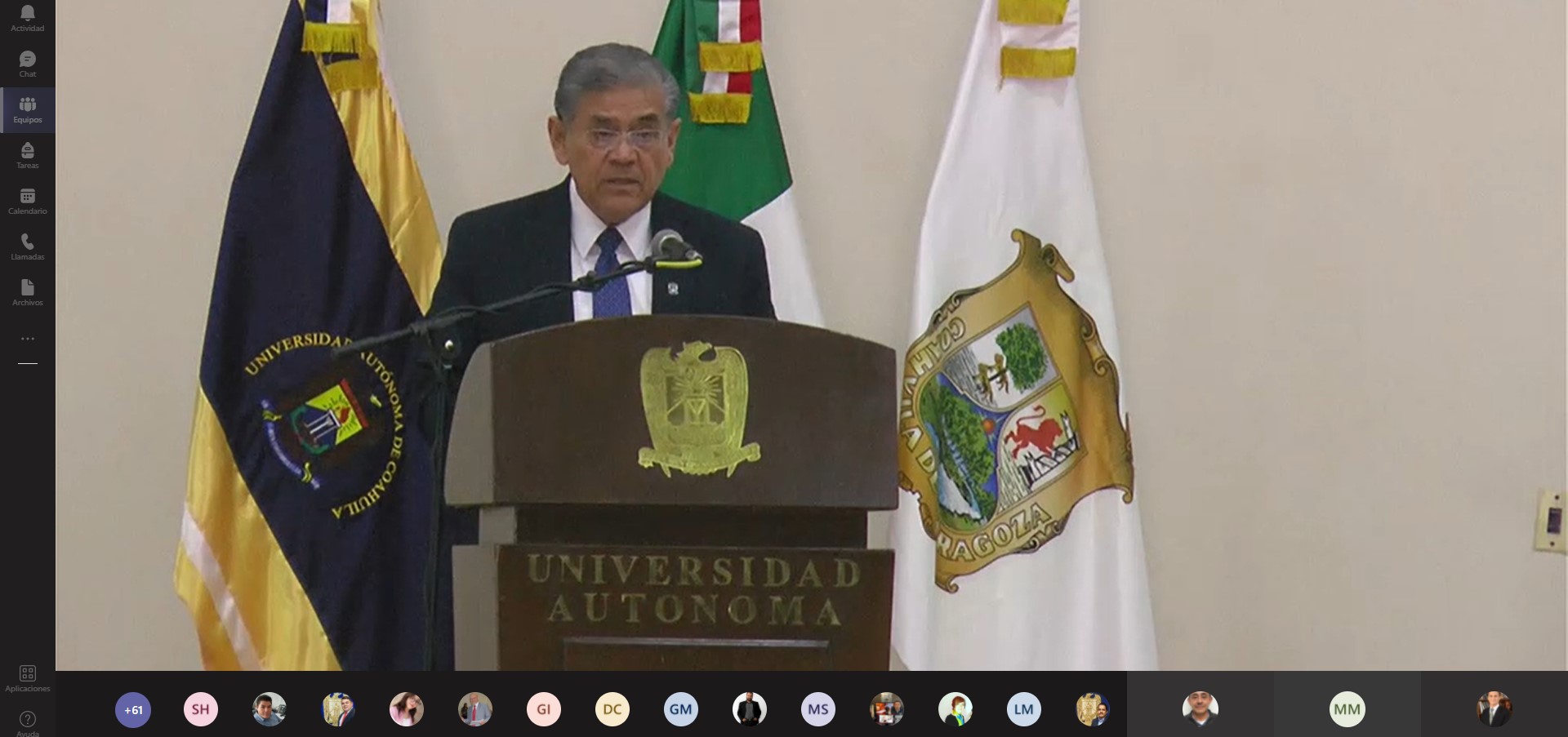Open the Calendario view

pyautogui.click(x=27, y=201)
